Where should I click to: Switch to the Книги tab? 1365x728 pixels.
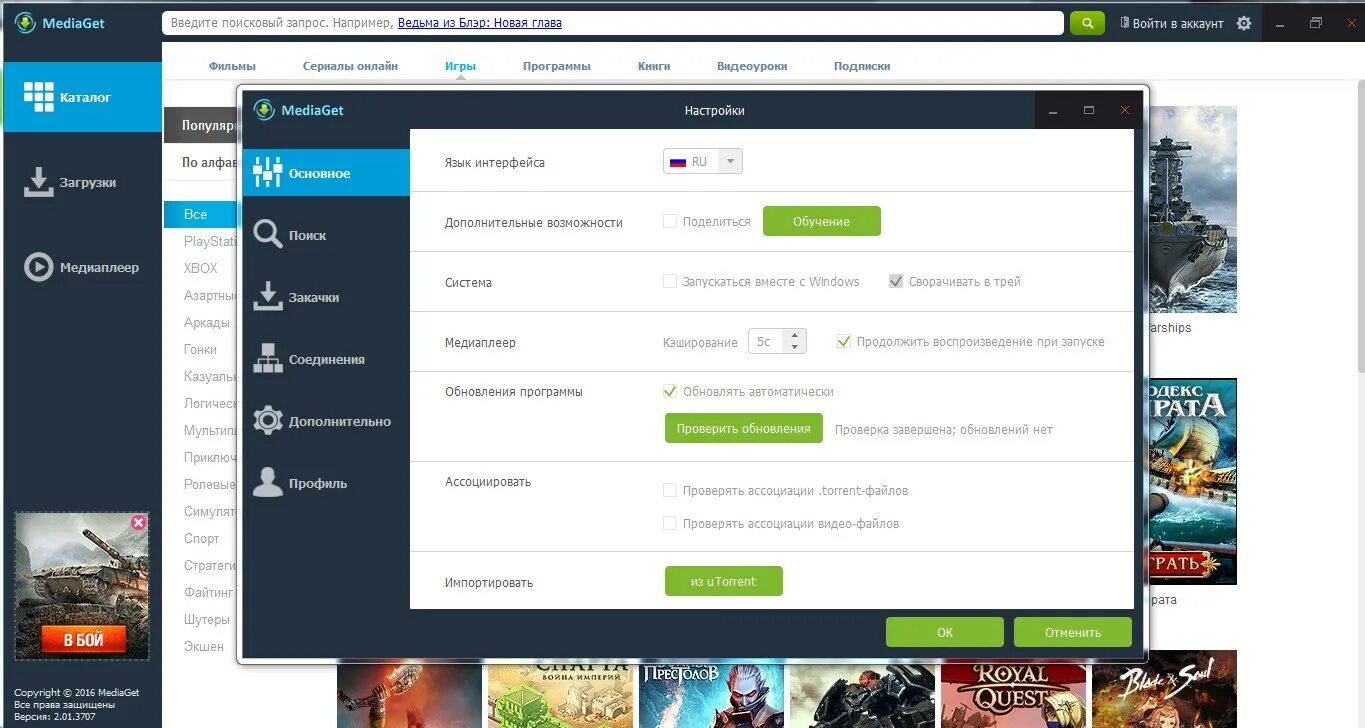(654, 66)
